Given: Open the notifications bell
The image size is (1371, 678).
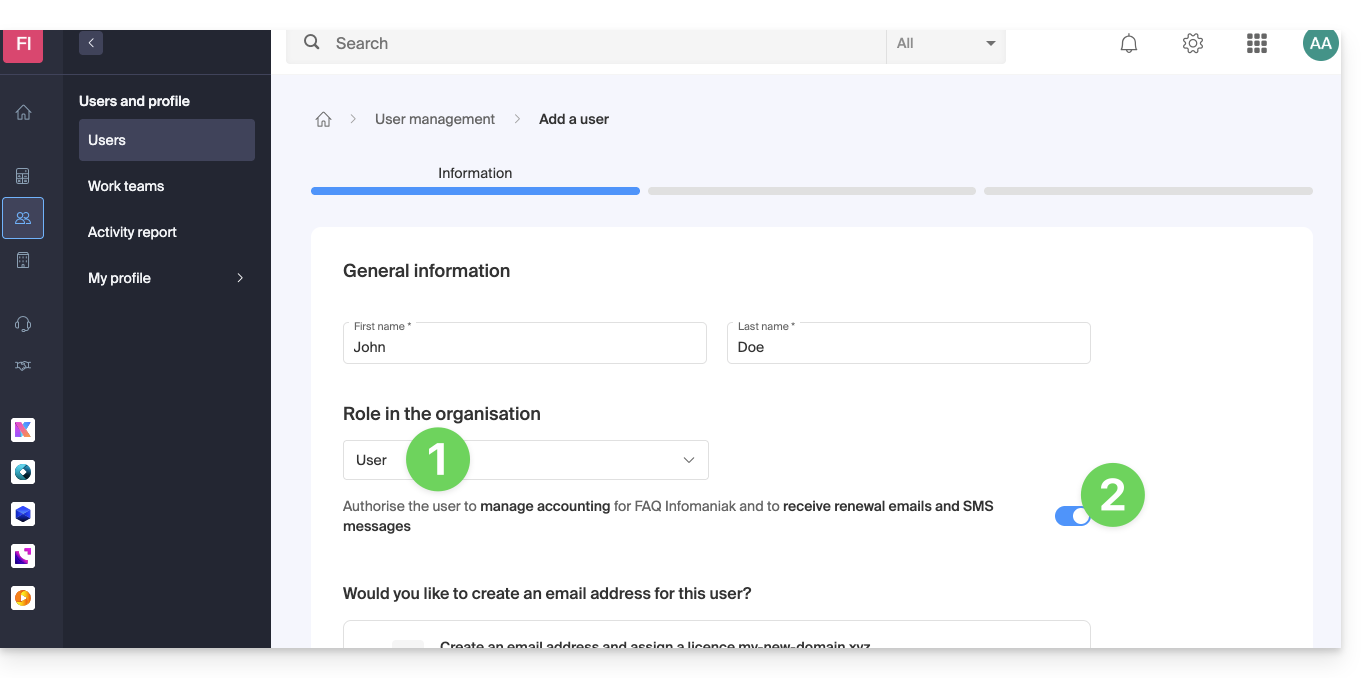Looking at the screenshot, I should pyautogui.click(x=1129, y=44).
